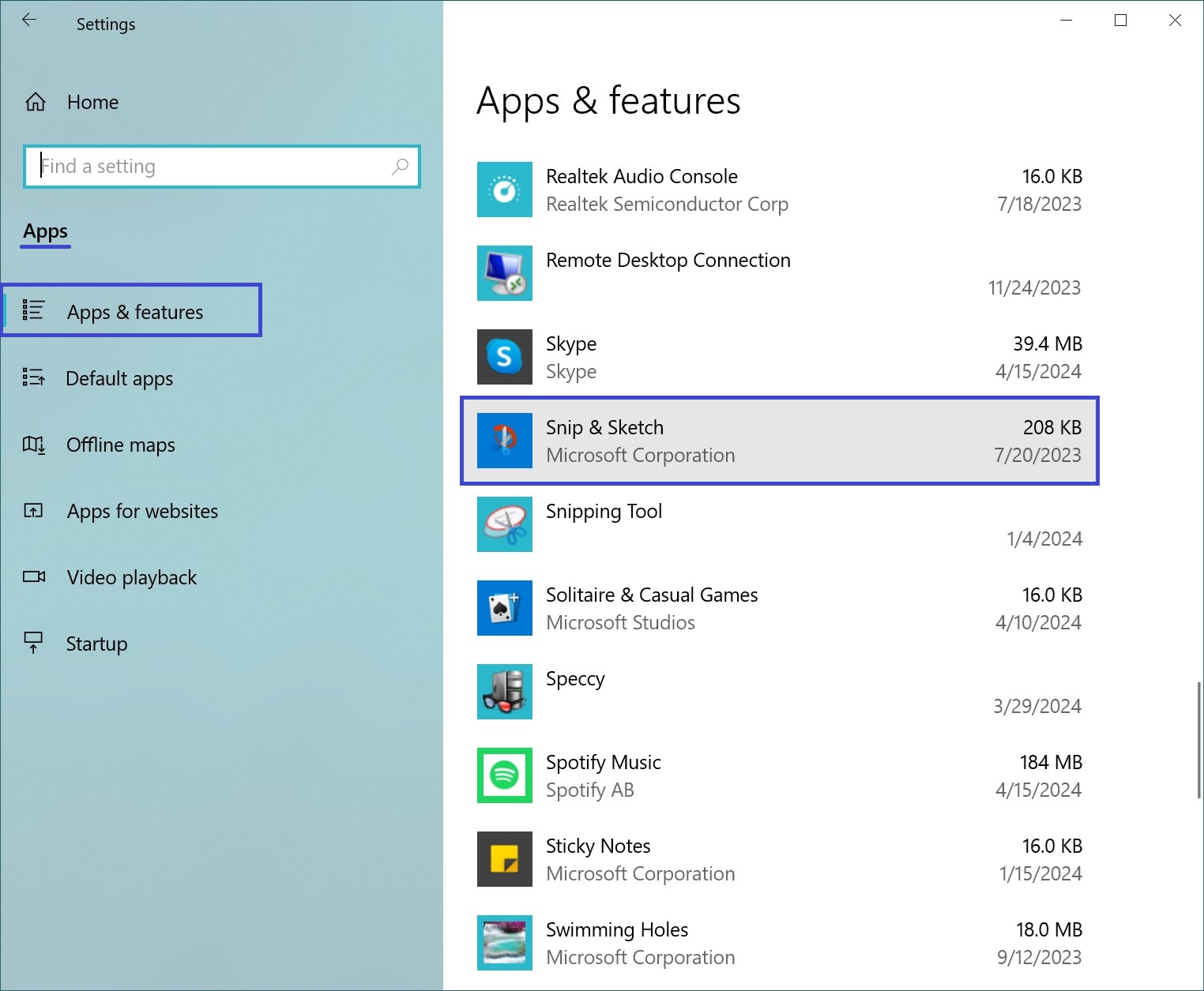This screenshot has height=991, width=1204.
Task: Click the search magnifier icon
Action: (x=400, y=167)
